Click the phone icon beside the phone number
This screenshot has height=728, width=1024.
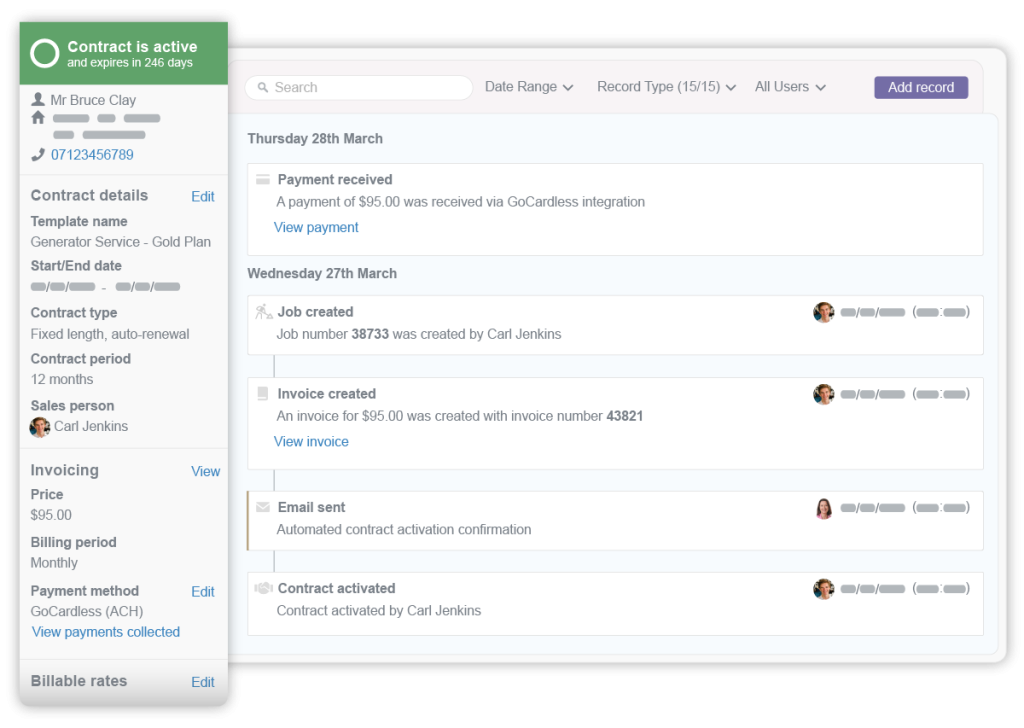coord(38,155)
